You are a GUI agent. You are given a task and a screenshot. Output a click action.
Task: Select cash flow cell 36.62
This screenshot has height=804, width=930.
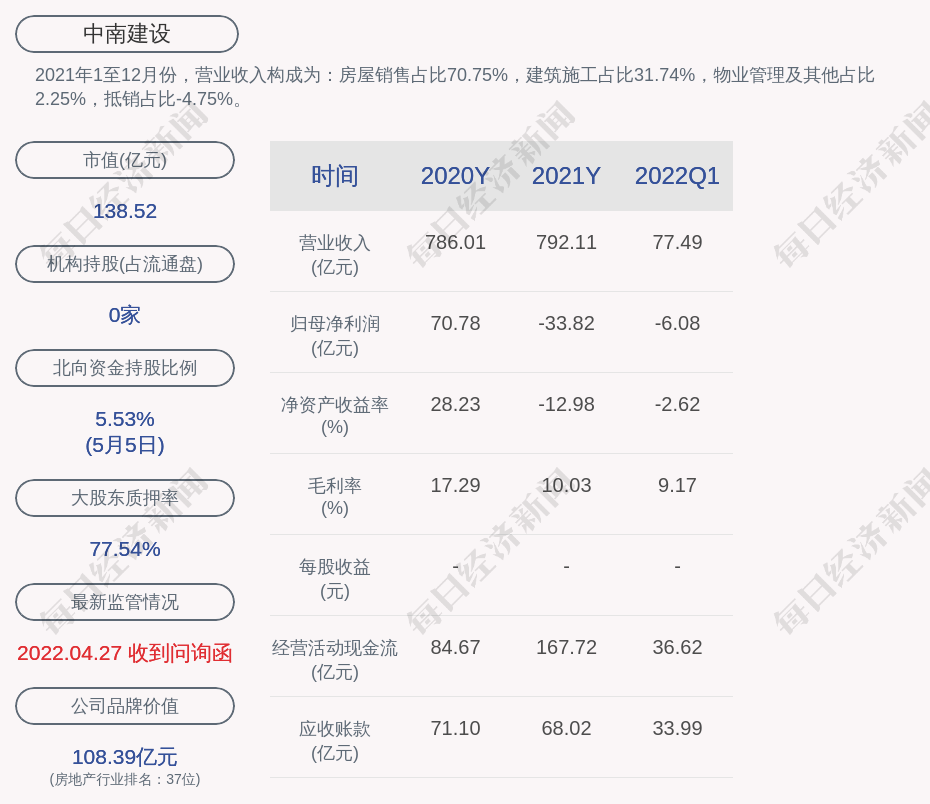677,647
